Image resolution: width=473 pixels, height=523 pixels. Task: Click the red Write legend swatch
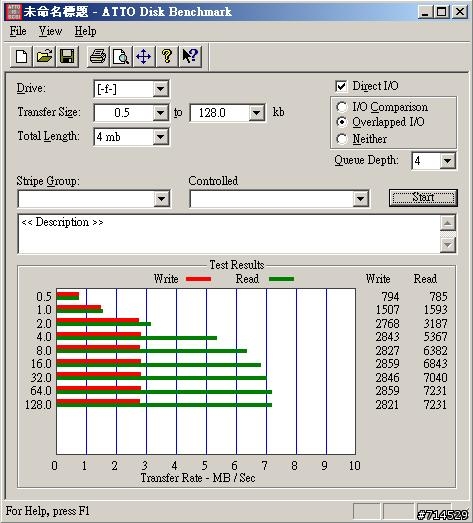tap(198, 279)
